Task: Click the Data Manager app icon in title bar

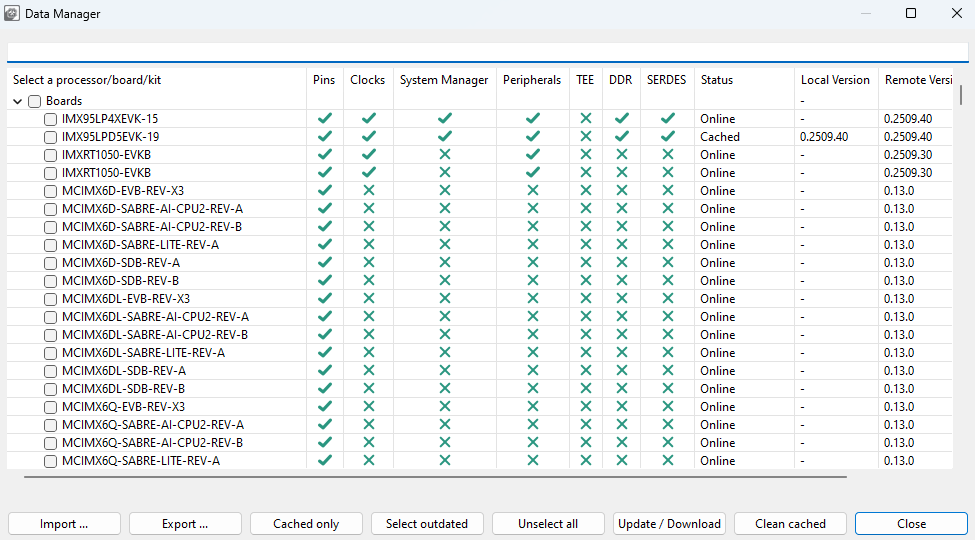Action: 11,14
